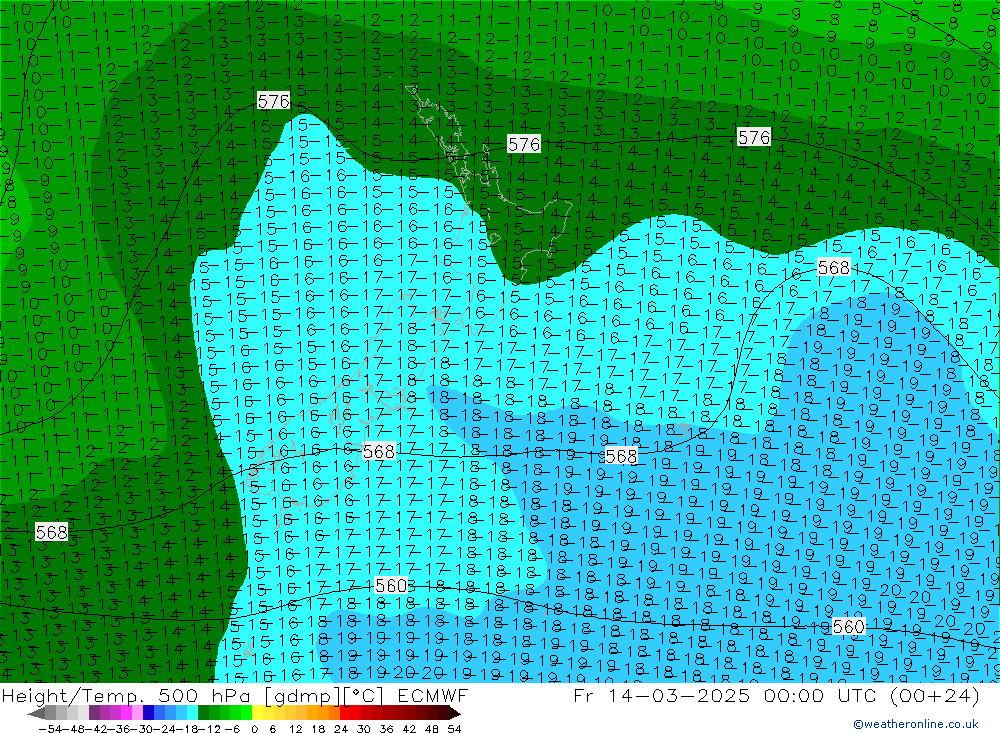This screenshot has height=733, width=1000.
Task: Click the 'ECMWF' model name
Action: (432, 695)
